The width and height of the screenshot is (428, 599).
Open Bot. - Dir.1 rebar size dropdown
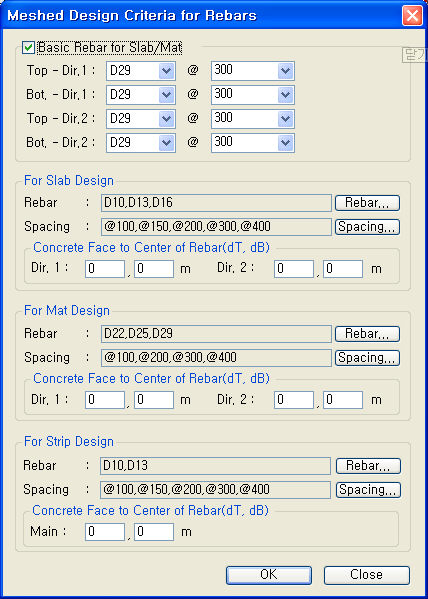tap(141, 95)
